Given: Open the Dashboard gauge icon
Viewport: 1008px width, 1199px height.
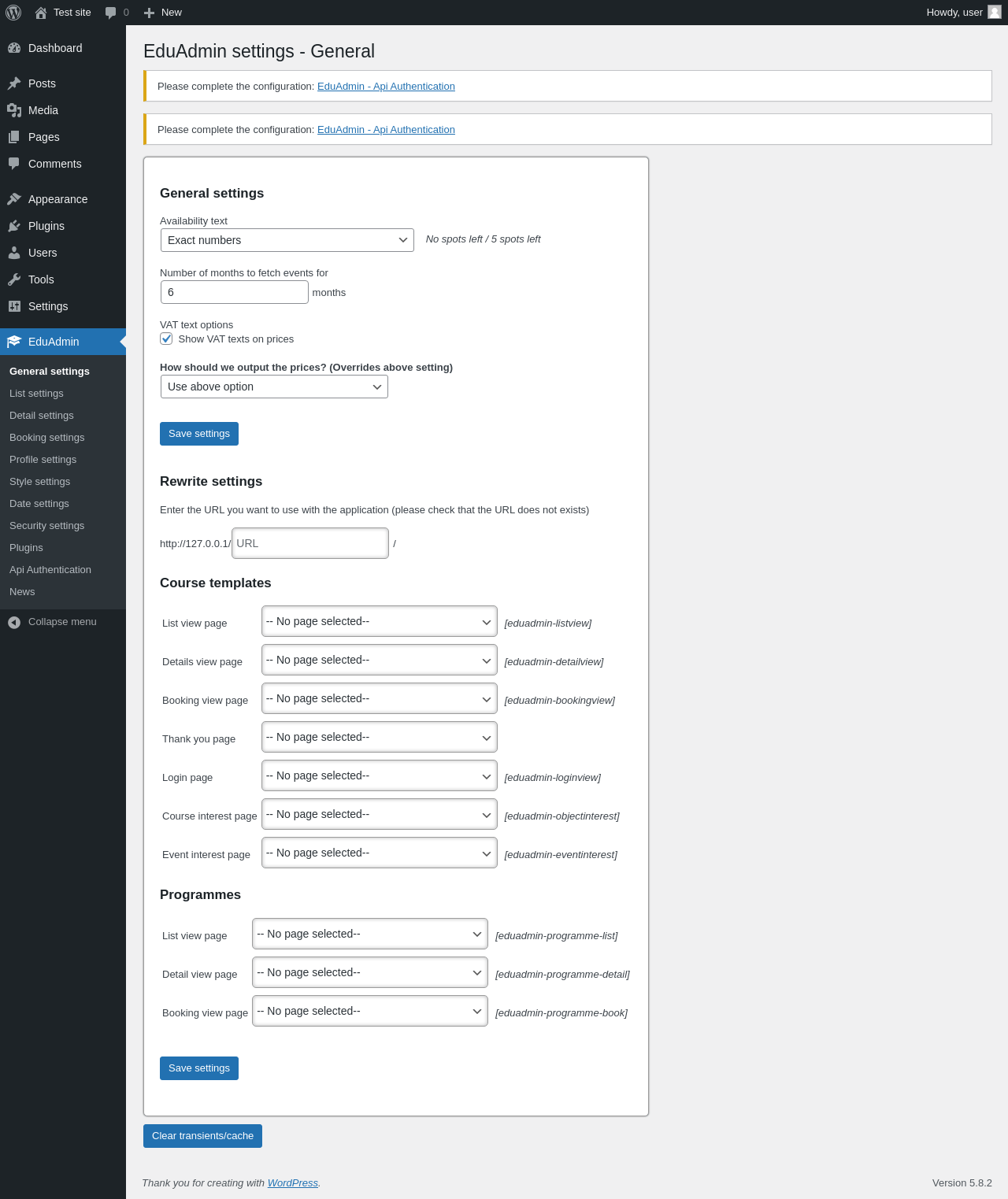Looking at the screenshot, I should coord(14,48).
